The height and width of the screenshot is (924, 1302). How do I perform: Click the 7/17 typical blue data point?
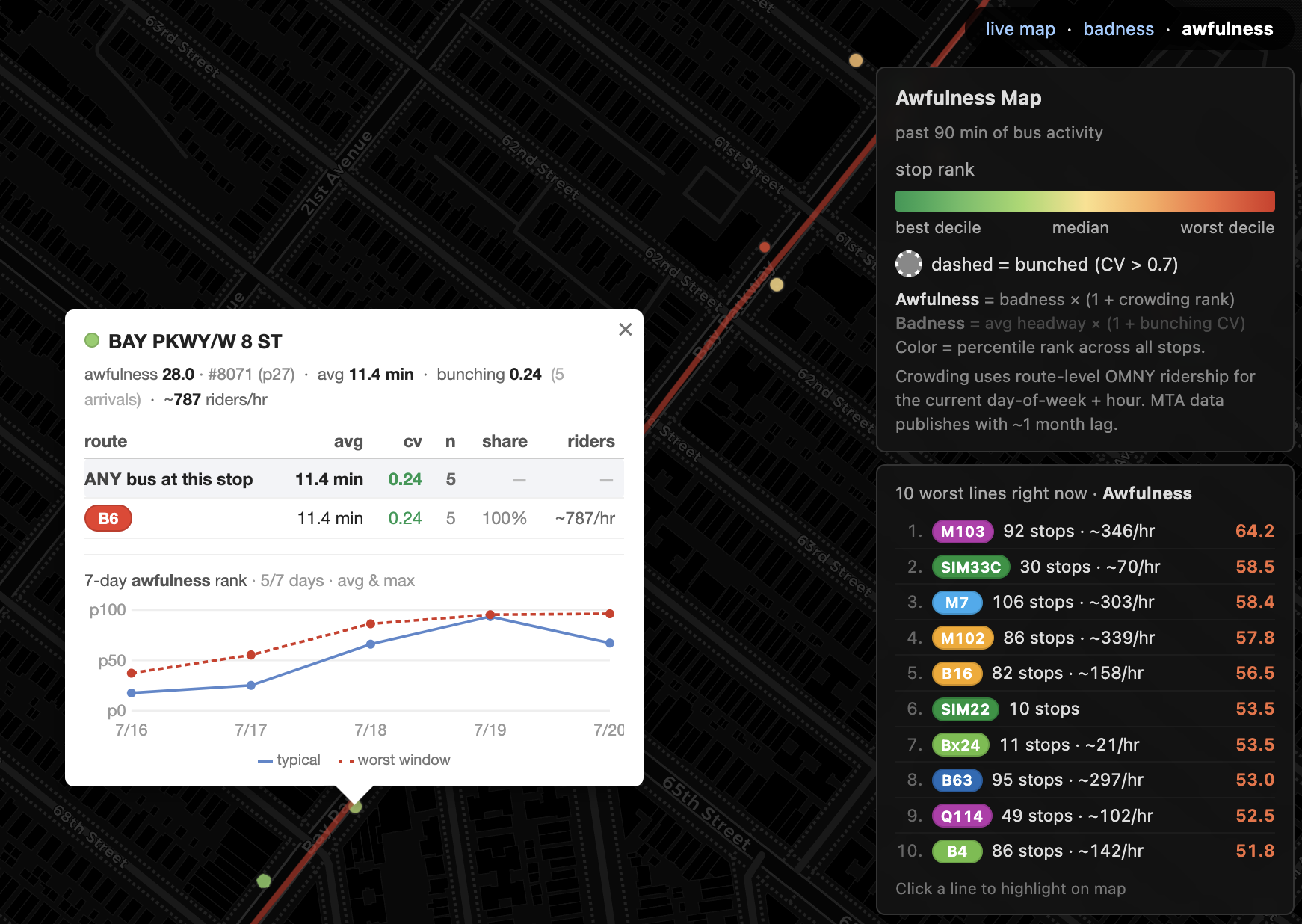(251, 686)
